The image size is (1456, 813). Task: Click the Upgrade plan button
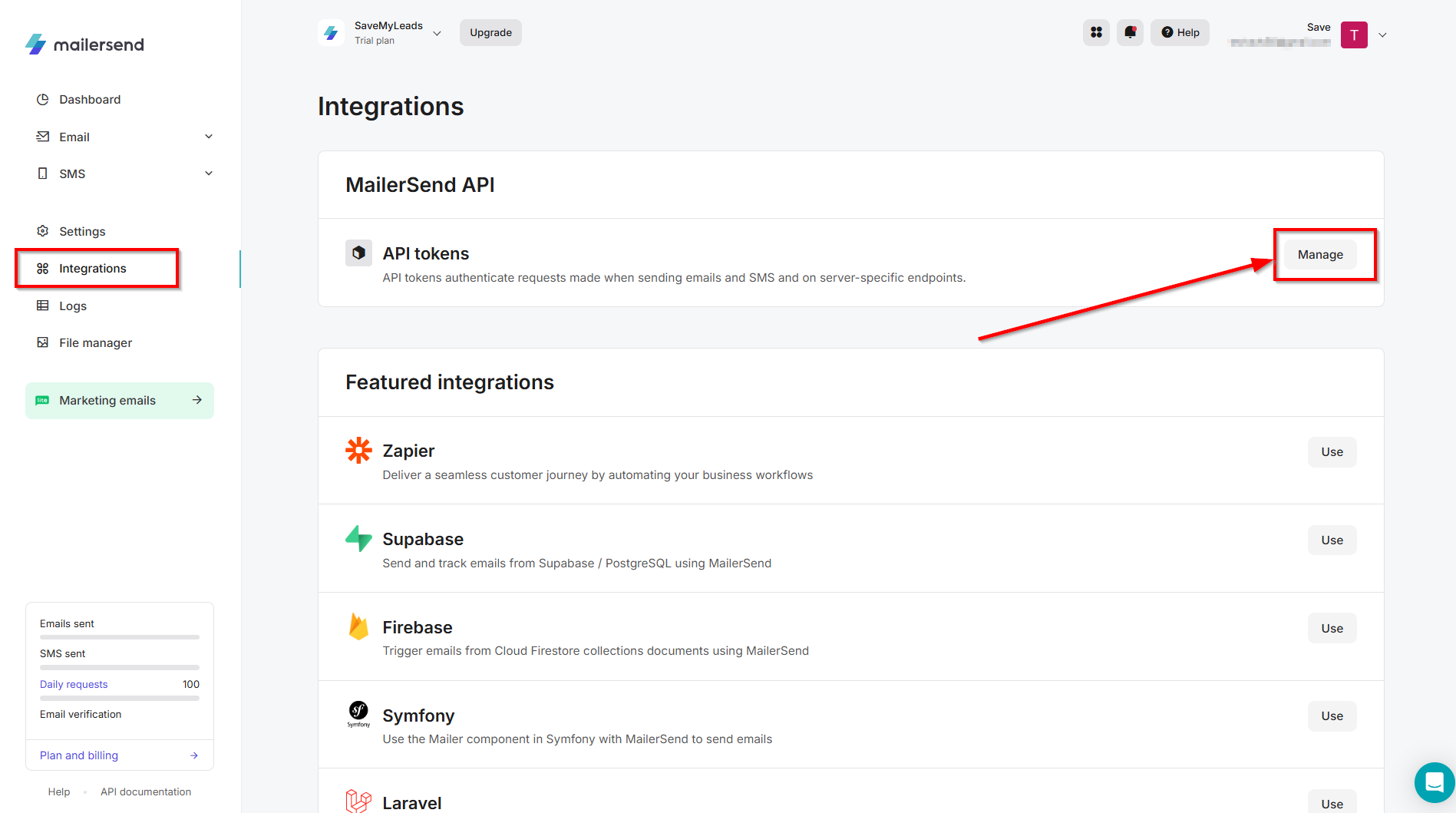[490, 32]
